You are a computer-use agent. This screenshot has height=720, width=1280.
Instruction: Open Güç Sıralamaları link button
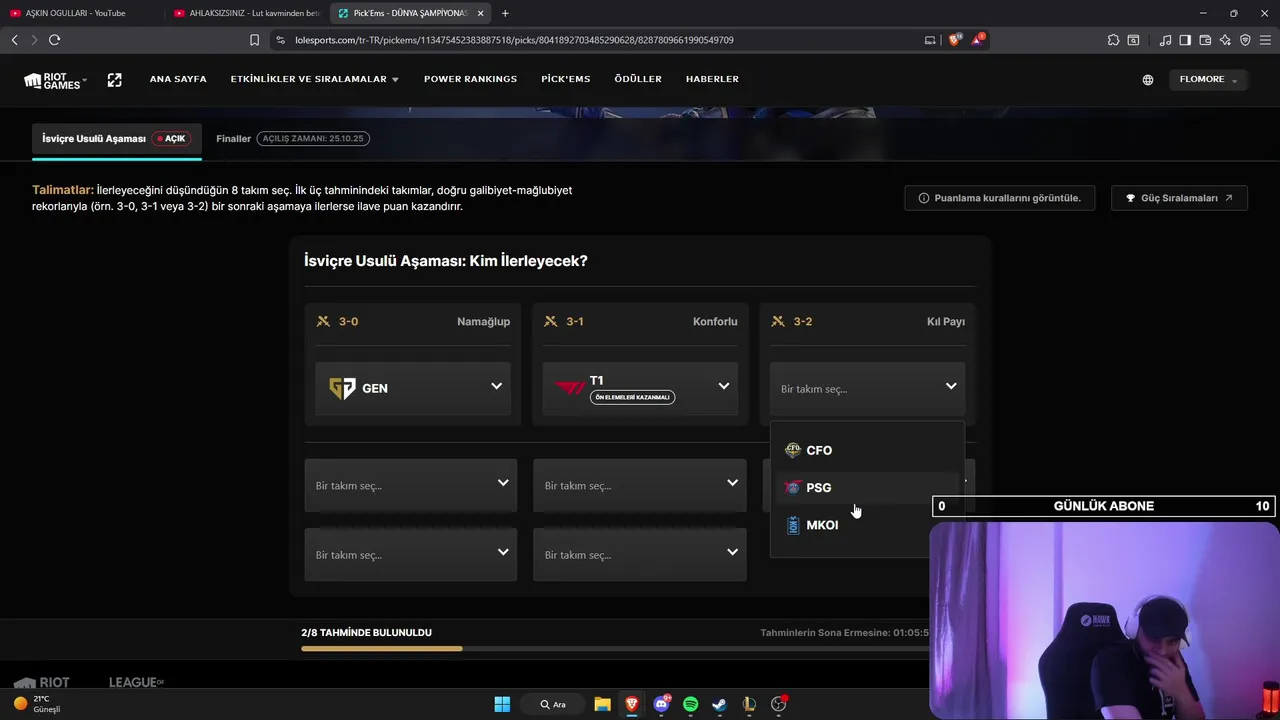pos(1179,198)
